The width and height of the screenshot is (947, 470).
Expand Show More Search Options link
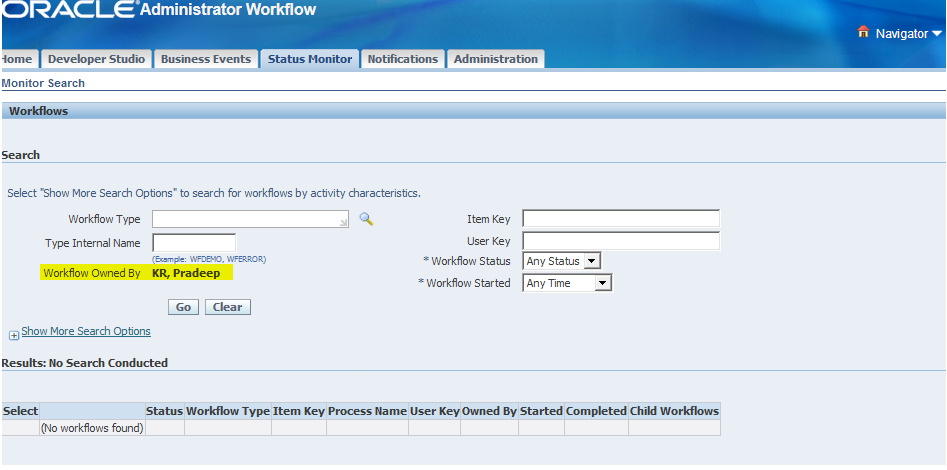click(86, 331)
